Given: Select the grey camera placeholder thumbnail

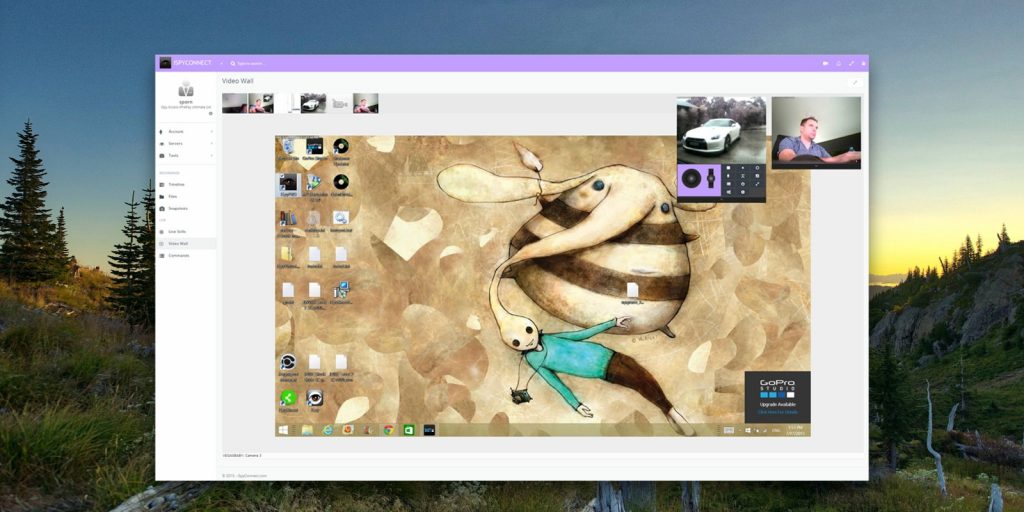Looking at the screenshot, I should [339, 103].
